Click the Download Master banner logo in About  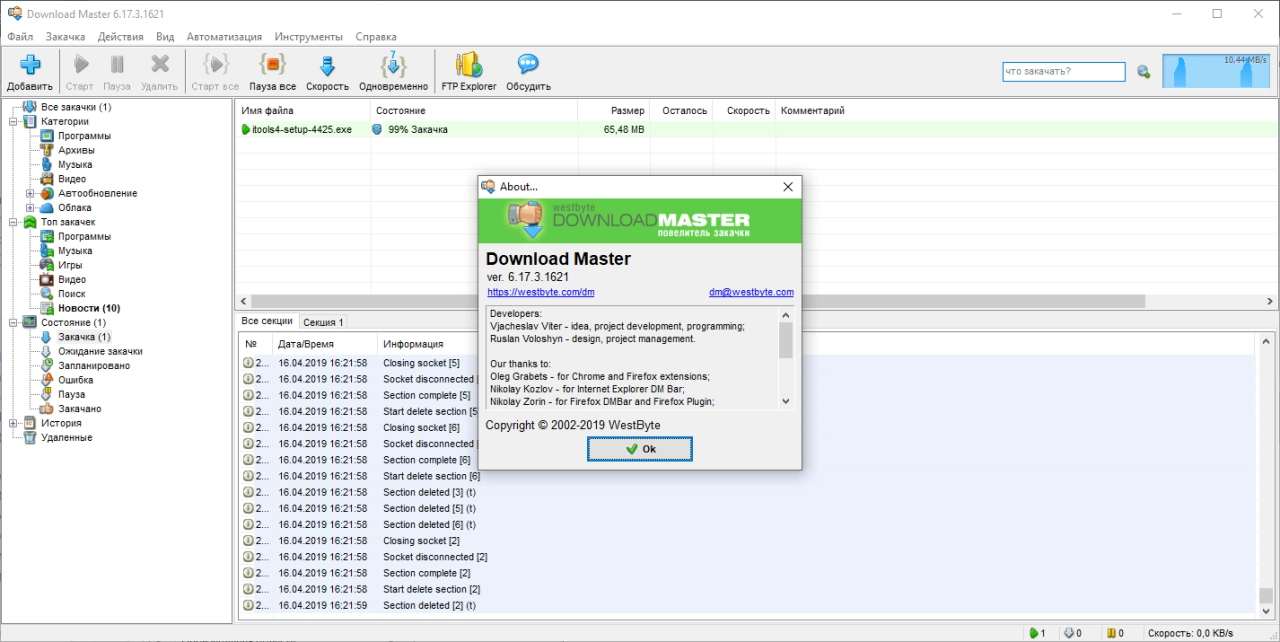pos(639,221)
